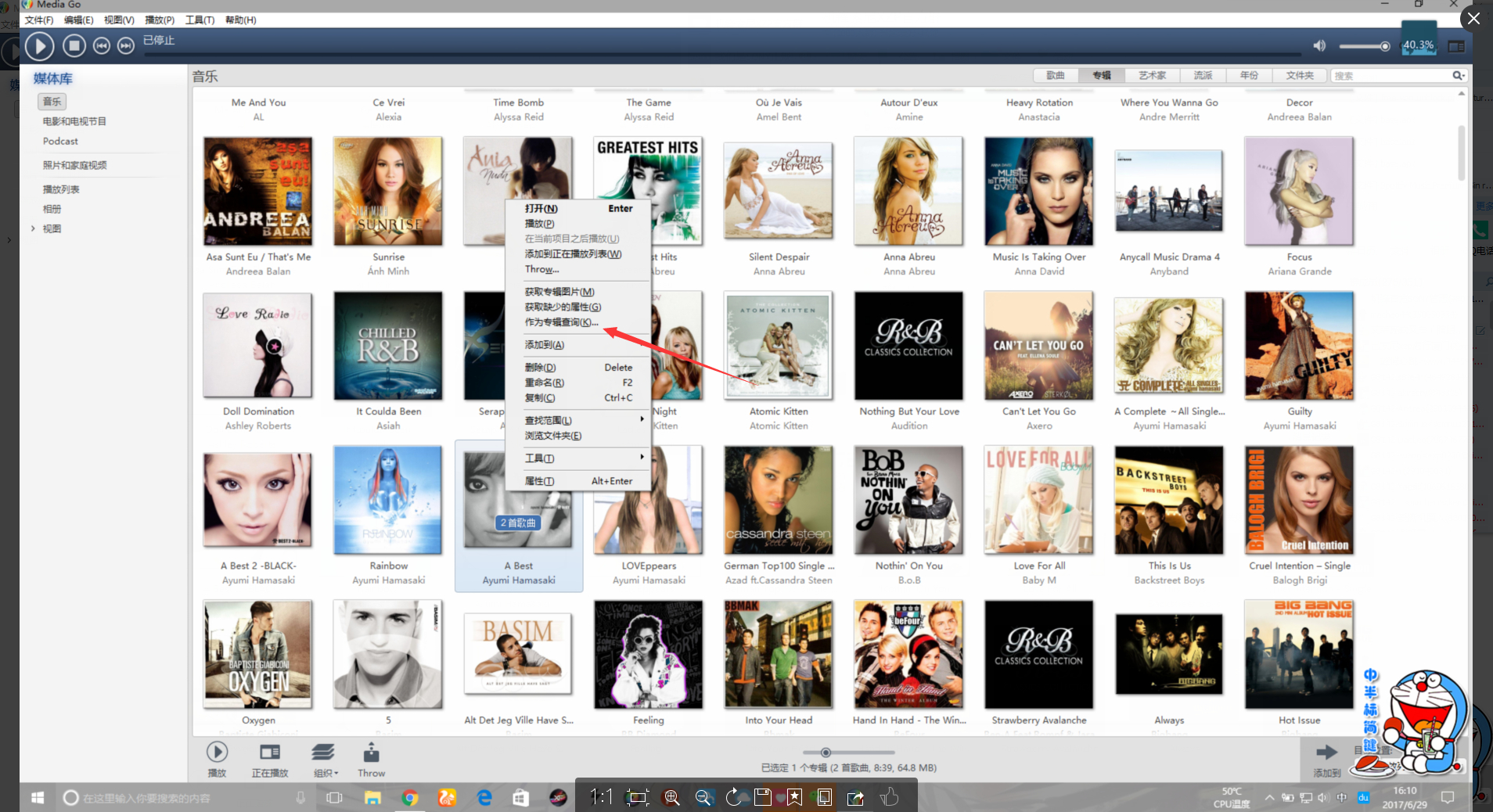Open Microsoft Edge from the taskbar
Viewport: 1493px width, 812px height.
pyautogui.click(x=484, y=798)
